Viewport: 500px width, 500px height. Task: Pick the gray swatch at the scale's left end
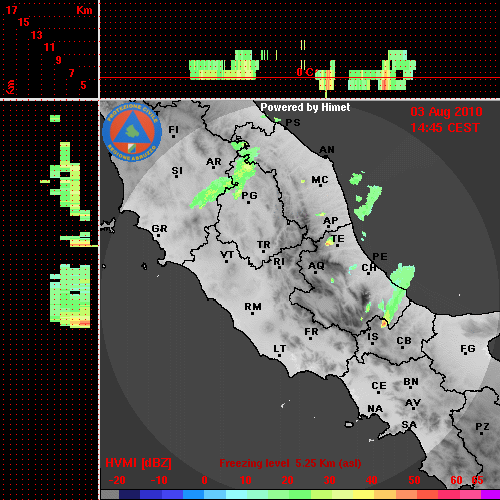pyautogui.click(x=110, y=494)
